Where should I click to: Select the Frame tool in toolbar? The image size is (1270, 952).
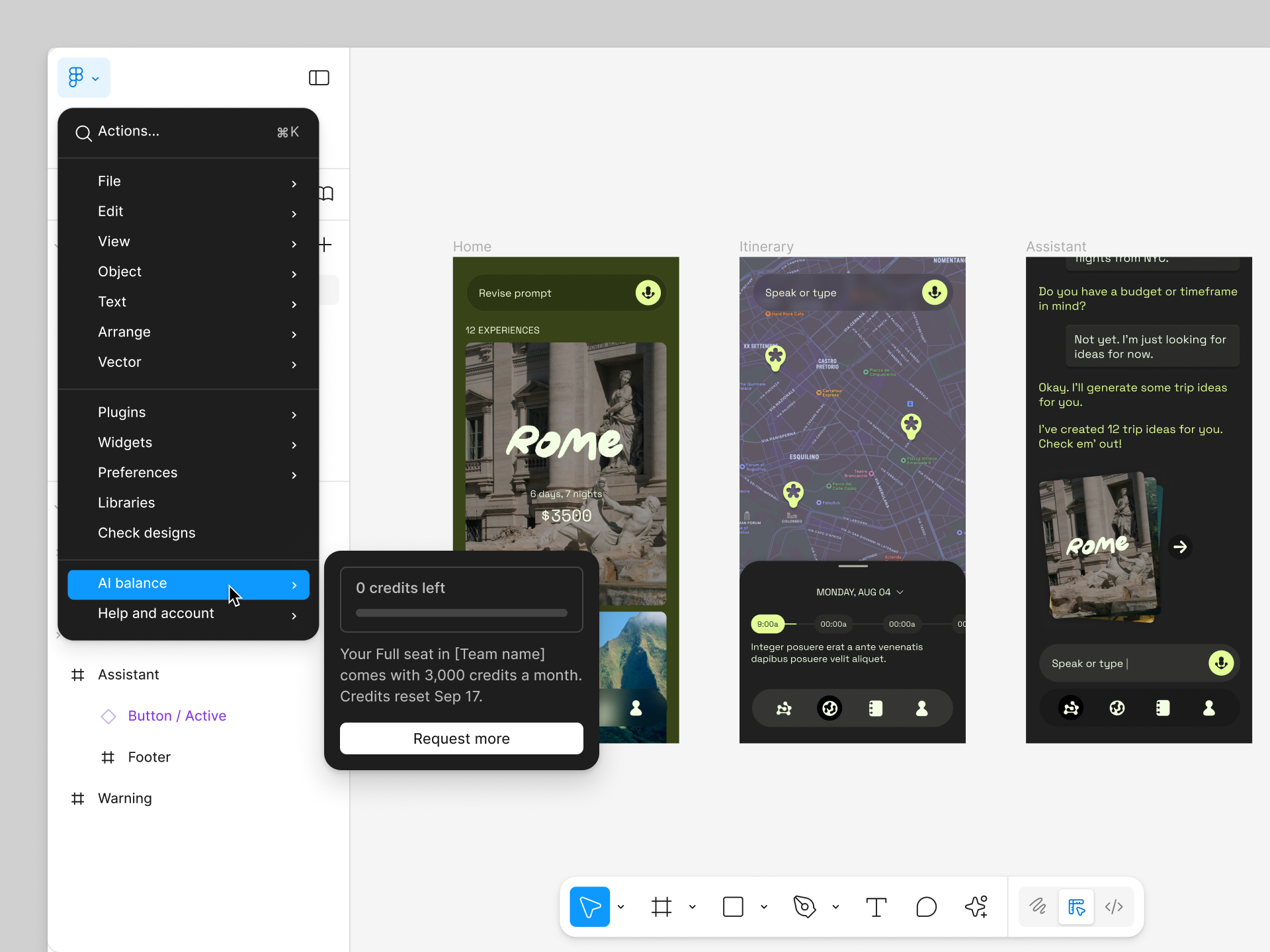coord(661,907)
